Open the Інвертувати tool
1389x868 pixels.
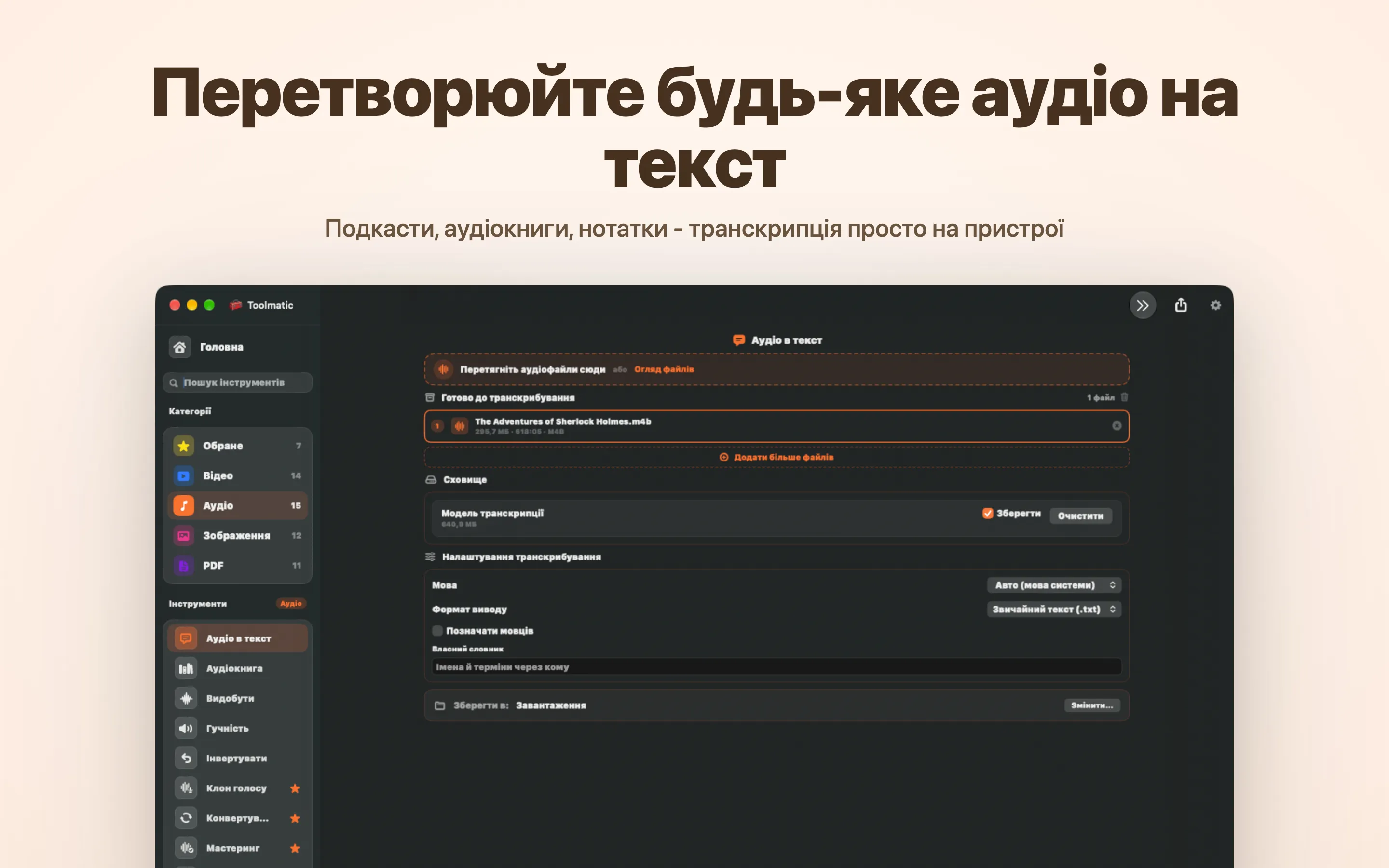pyautogui.click(x=238, y=758)
